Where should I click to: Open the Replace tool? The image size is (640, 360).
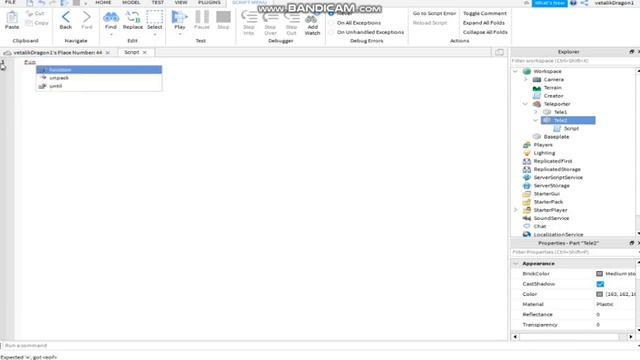tap(133, 20)
